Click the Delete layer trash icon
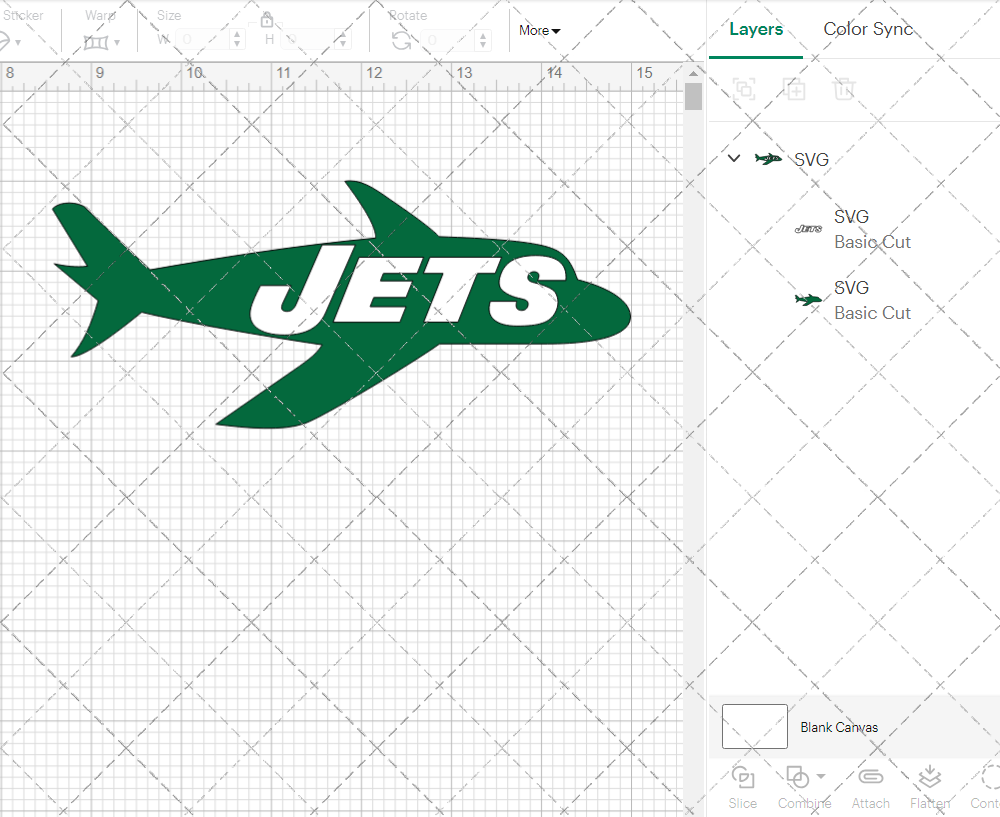The height and width of the screenshot is (817, 1000). coord(844,89)
